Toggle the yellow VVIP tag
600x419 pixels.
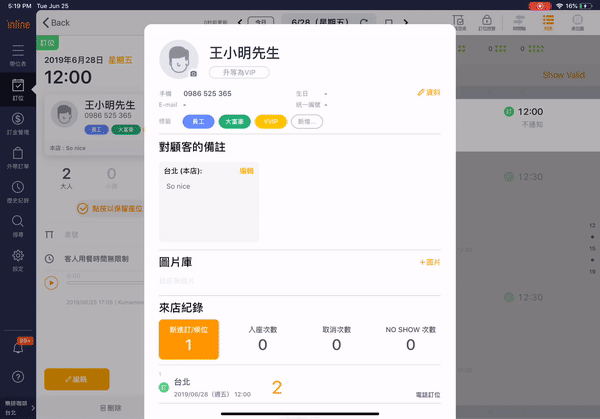[x=270, y=121]
